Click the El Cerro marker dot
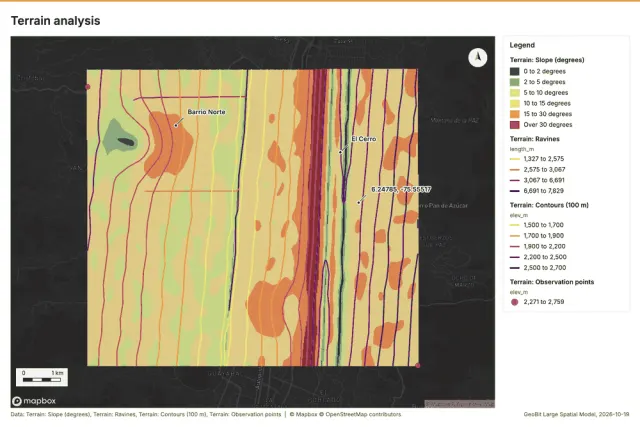640x427 pixels. pos(340,152)
